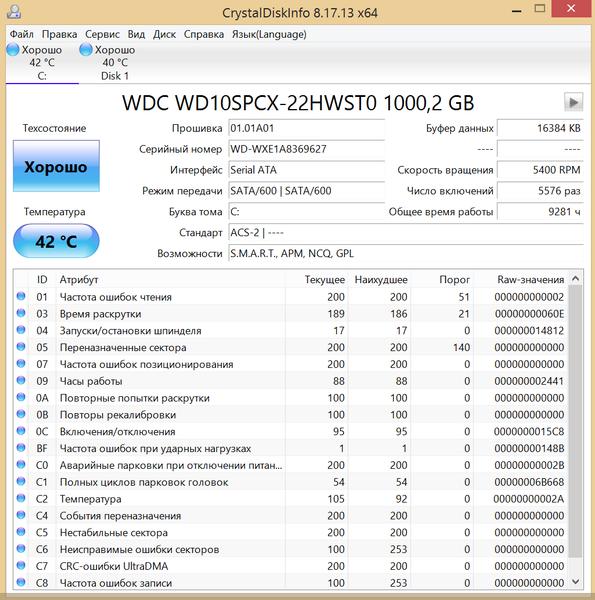Viewport: 595px width, 600px height.
Task: Click the Serial ATA interface field
Action: pyautogui.click(x=306, y=170)
